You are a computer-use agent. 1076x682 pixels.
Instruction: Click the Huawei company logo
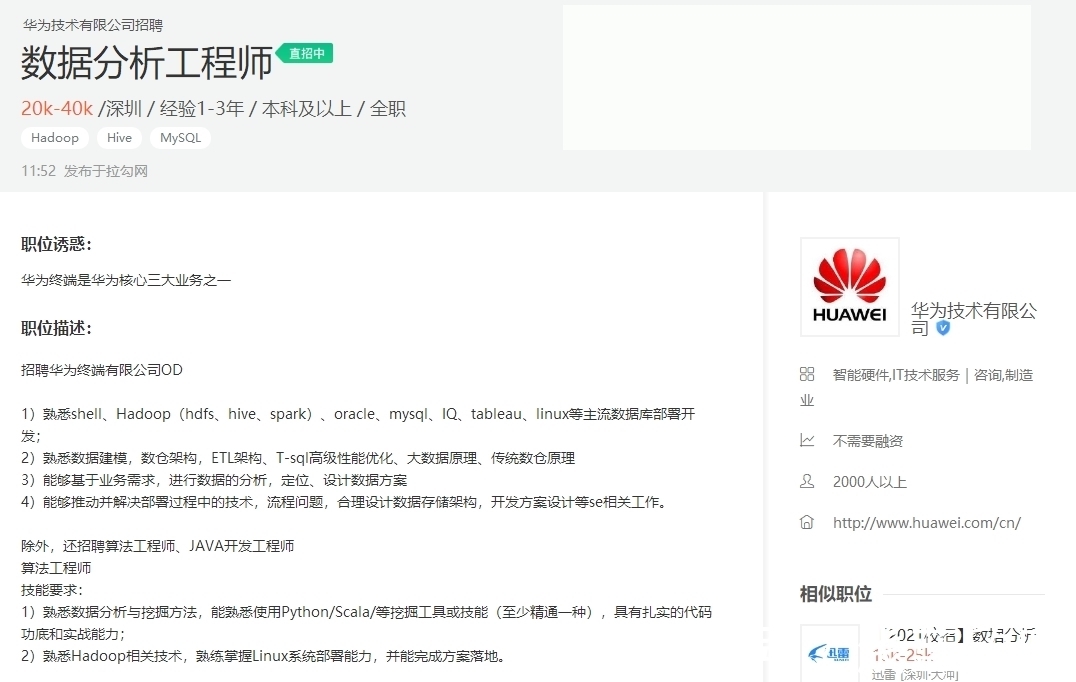[850, 287]
